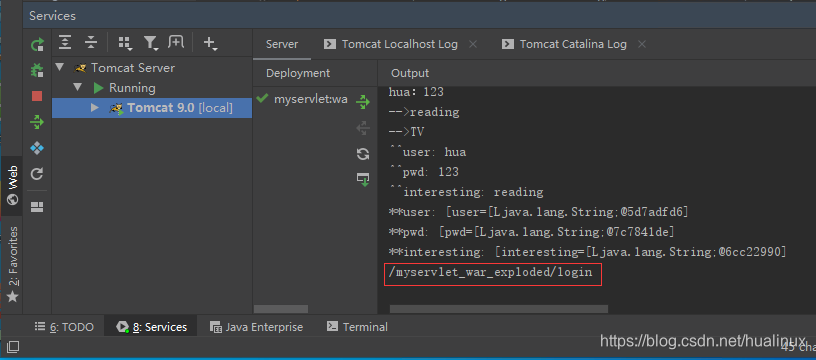Click the /myservlet_war_exploded/login output line
The width and height of the screenshot is (816, 360).
pos(490,272)
